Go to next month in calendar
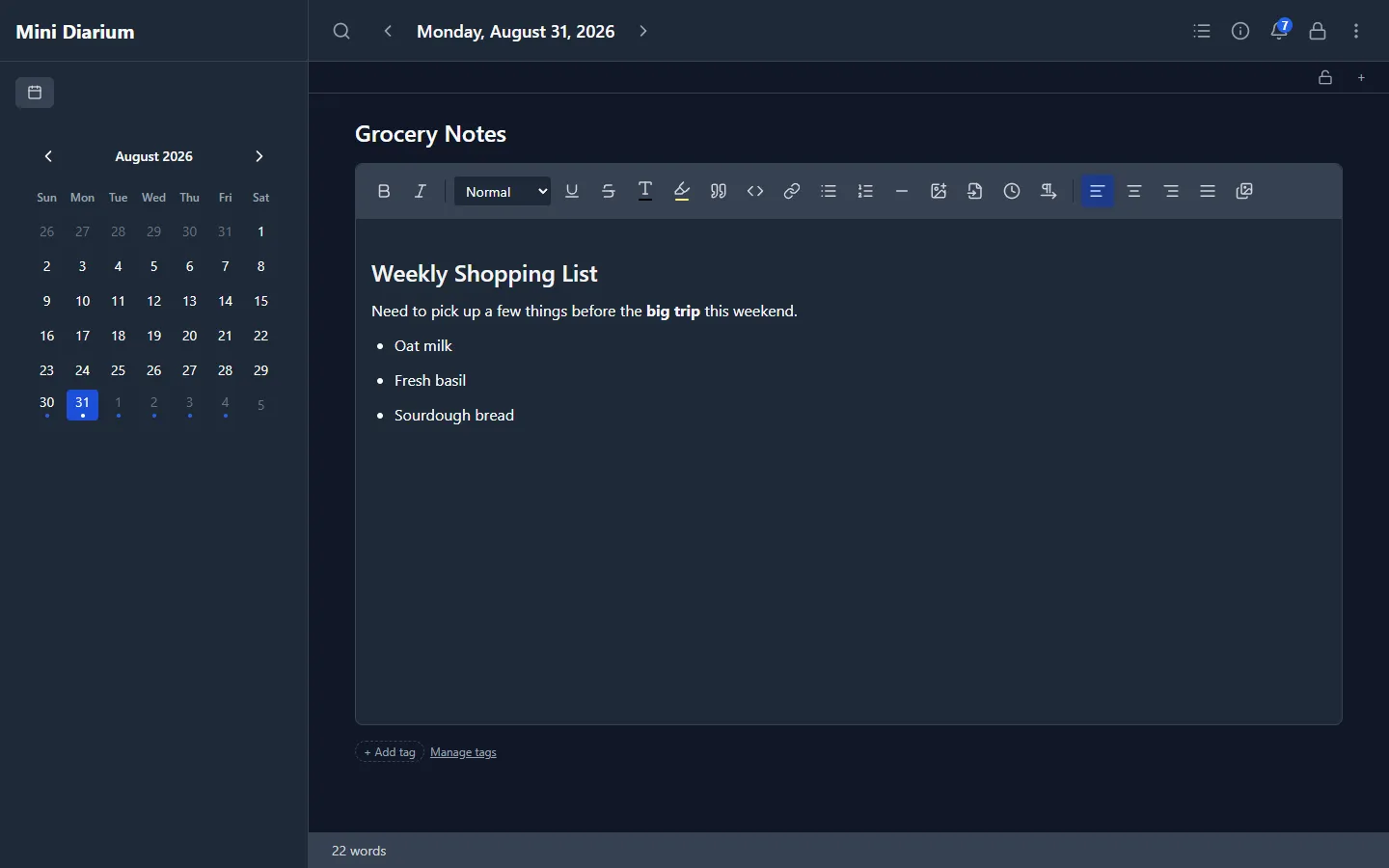 coord(259,156)
